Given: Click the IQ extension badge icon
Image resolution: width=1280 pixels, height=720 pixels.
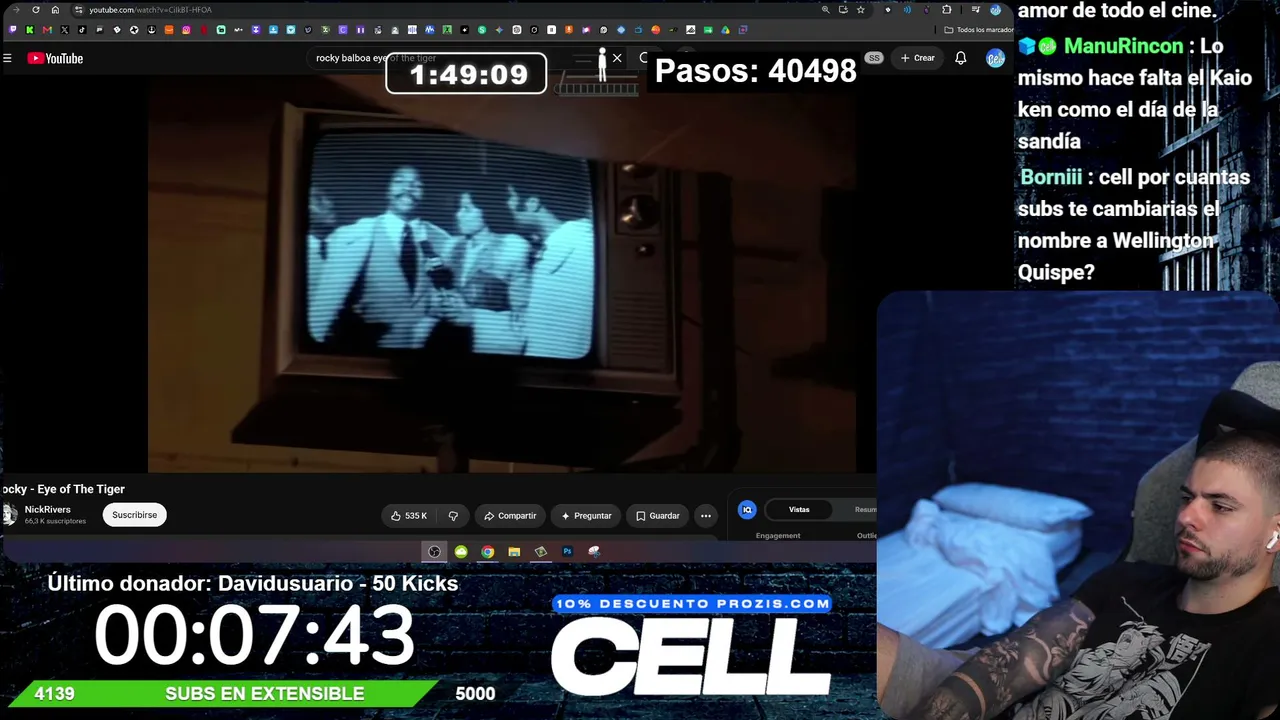Looking at the screenshot, I should pos(747,510).
